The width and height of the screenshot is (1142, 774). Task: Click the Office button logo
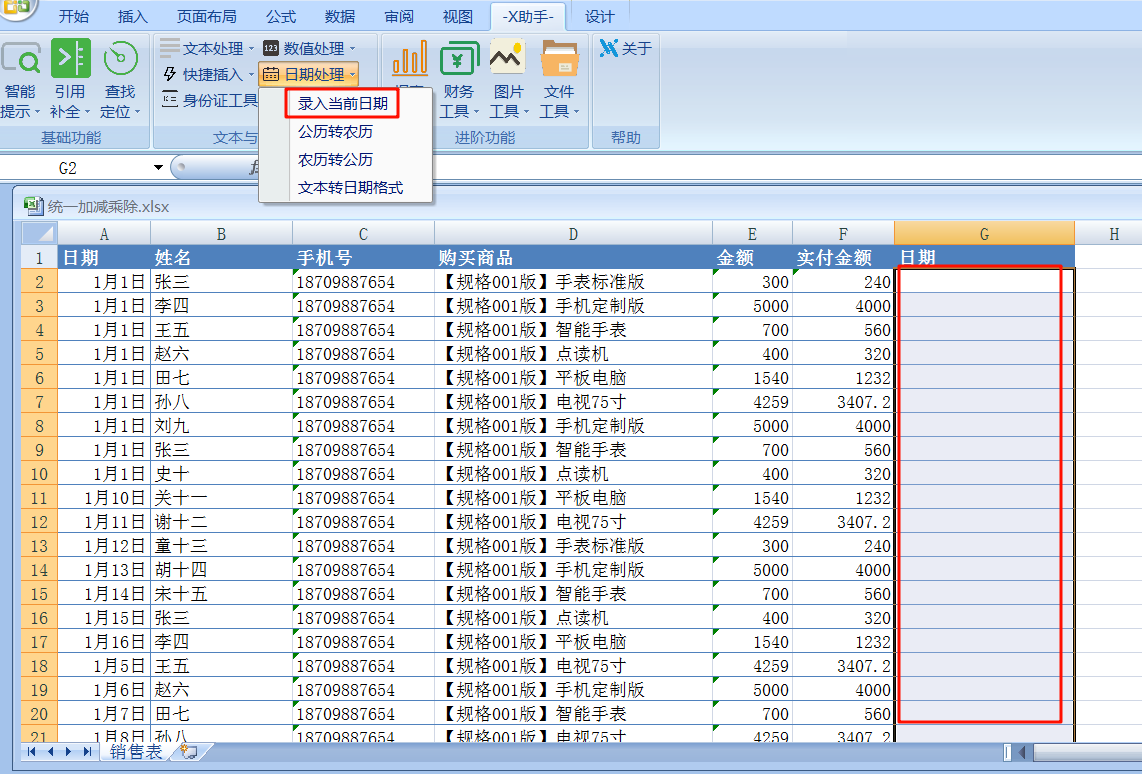coord(16,7)
